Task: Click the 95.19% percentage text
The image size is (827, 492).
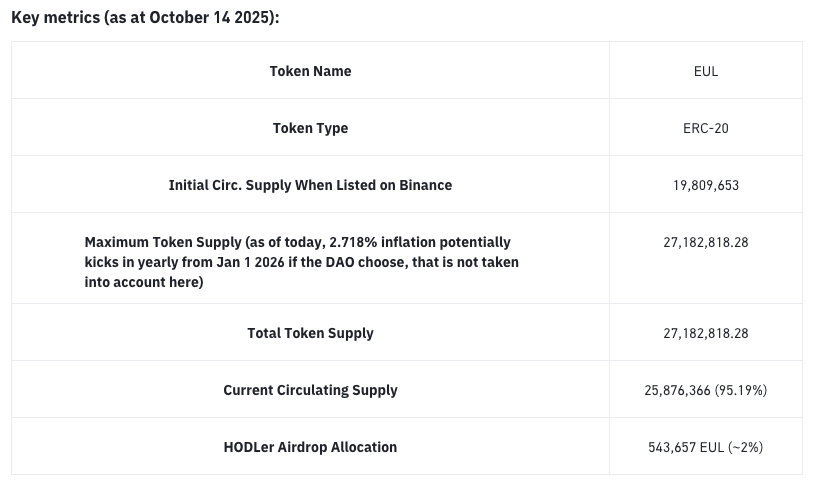Action: tap(740, 390)
